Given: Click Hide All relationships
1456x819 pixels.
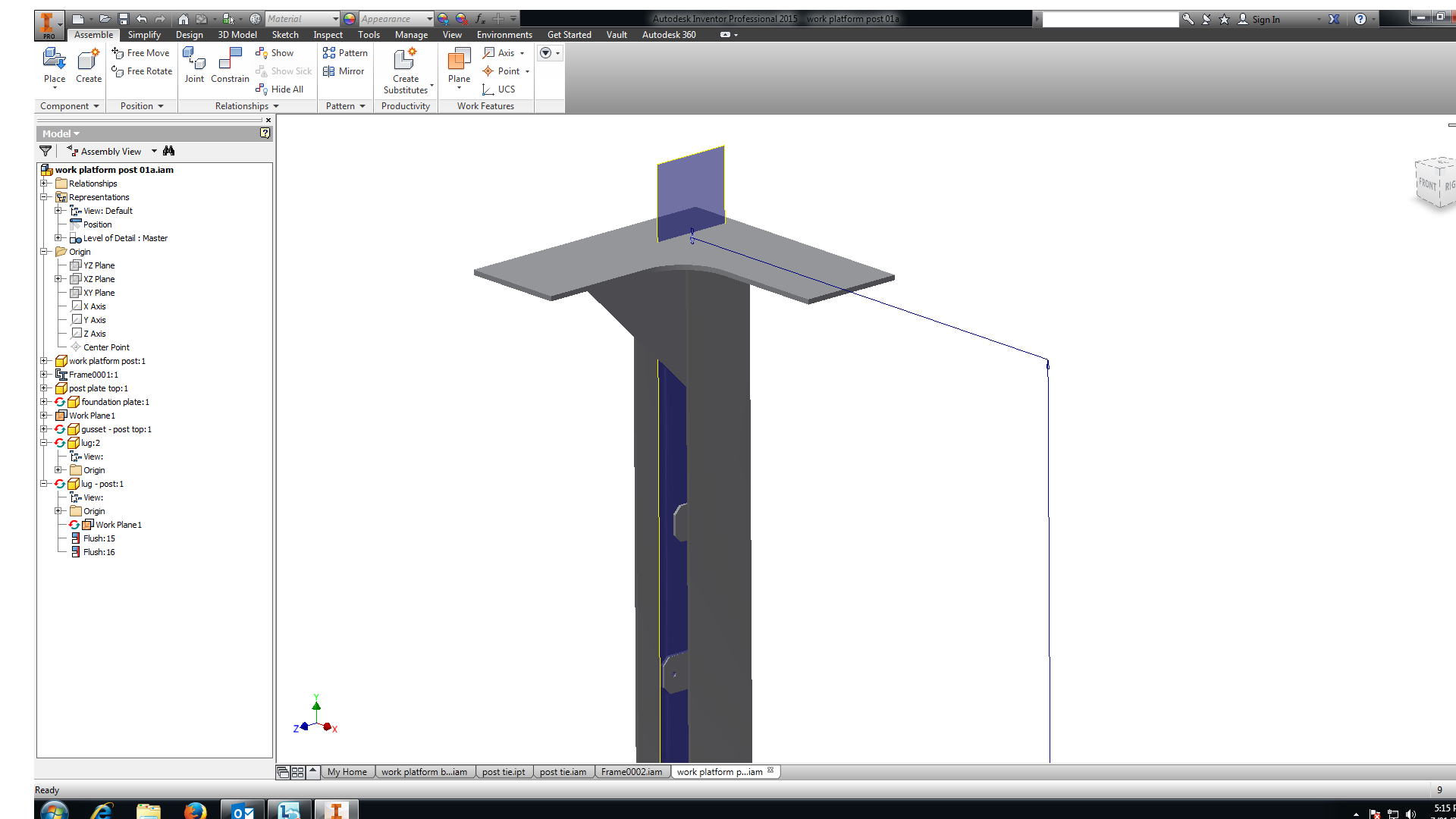Looking at the screenshot, I should [x=280, y=89].
